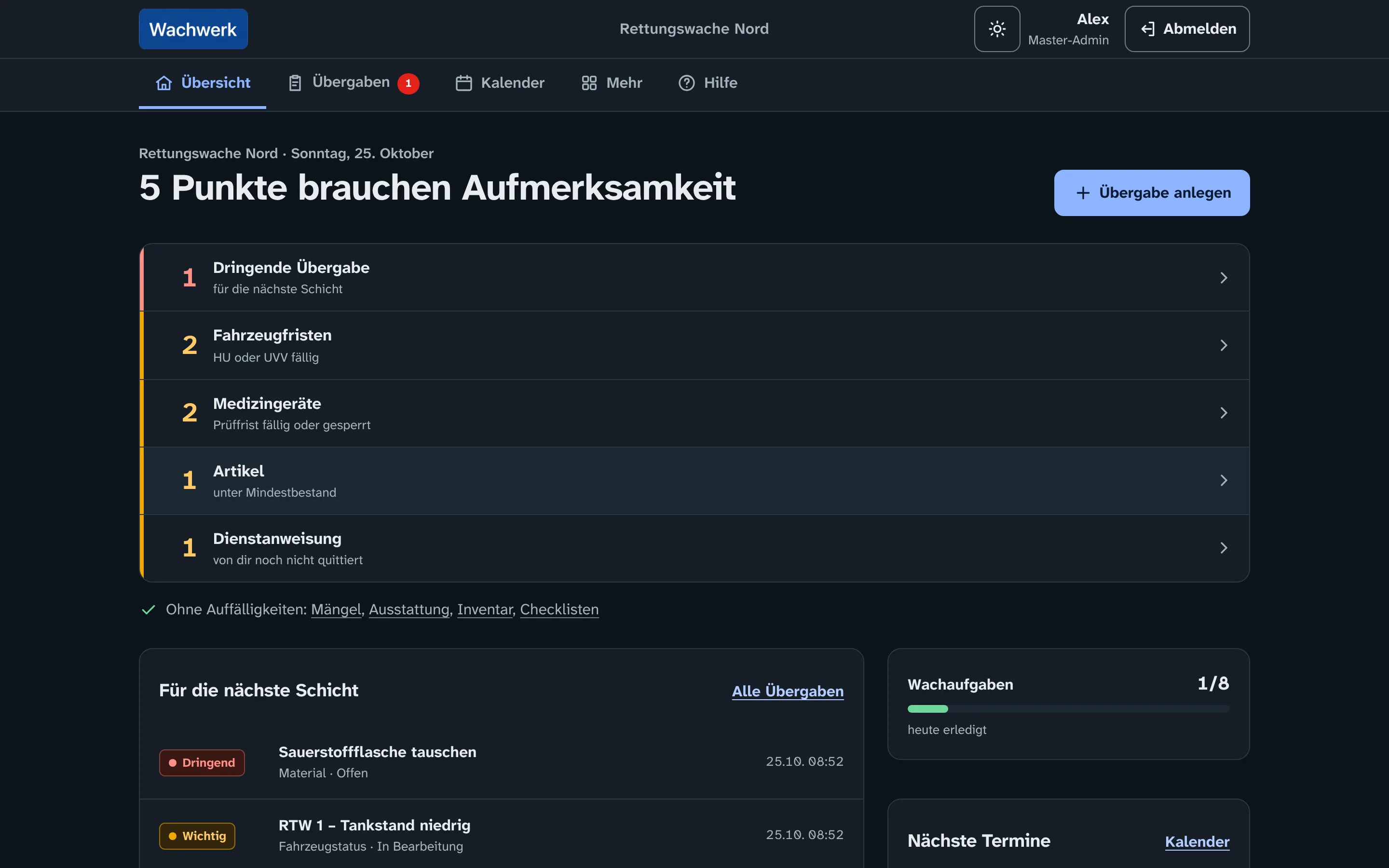Expand Fahrzeugfristen via its chevron

pos(1223,346)
